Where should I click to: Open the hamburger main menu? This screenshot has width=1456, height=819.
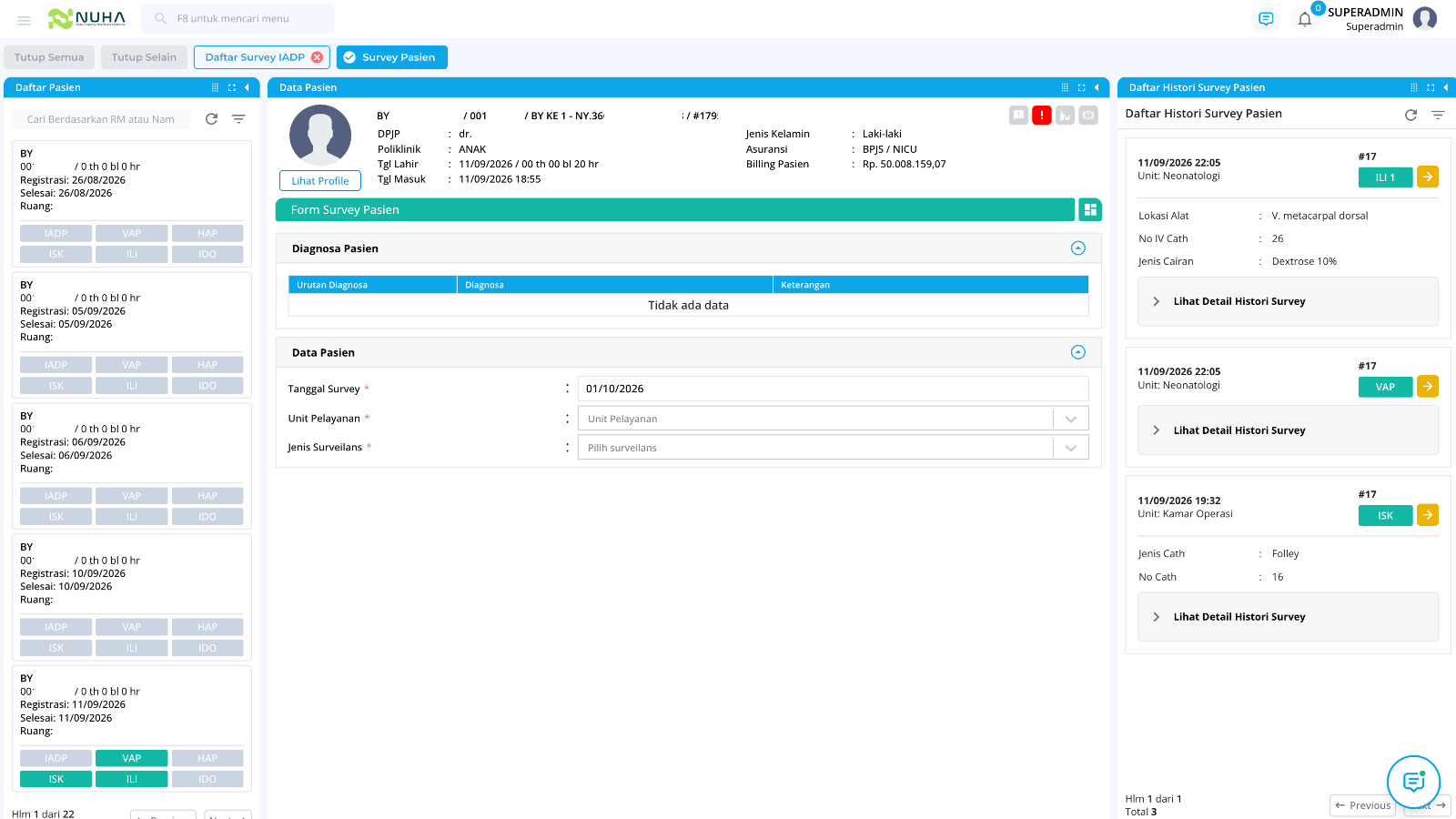coord(25,19)
